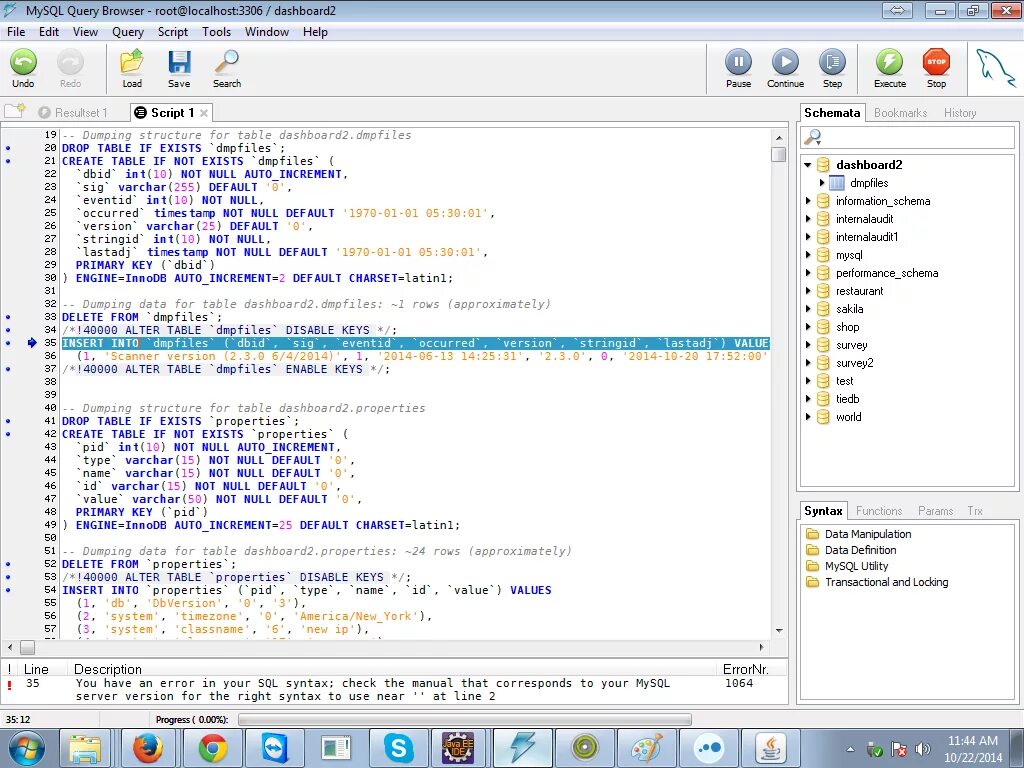1024x768 pixels.
Task: Close the Script 1 tab
Action: click(204, 113)
